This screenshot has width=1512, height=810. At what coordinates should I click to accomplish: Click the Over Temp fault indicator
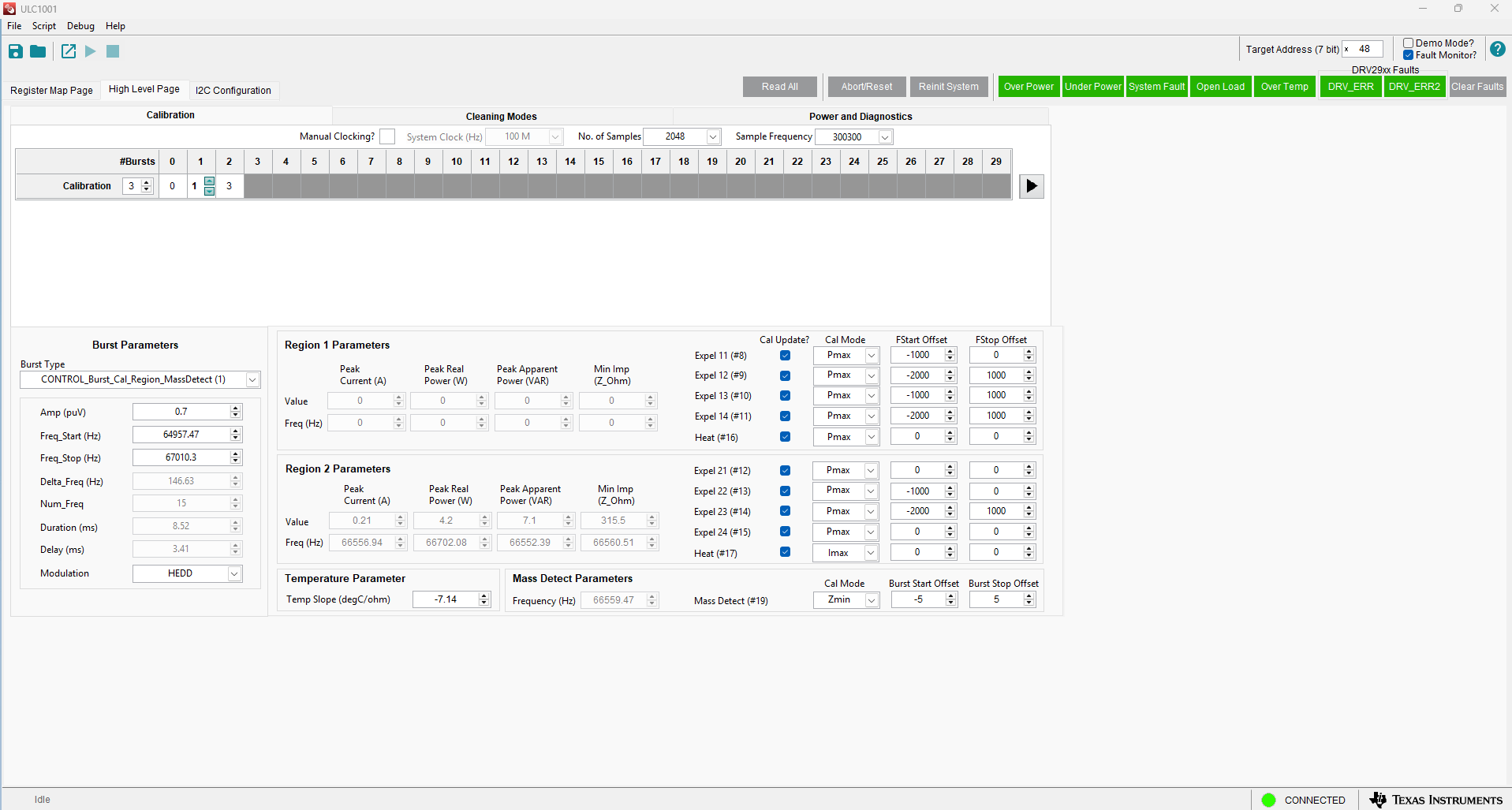point(1284,87)
